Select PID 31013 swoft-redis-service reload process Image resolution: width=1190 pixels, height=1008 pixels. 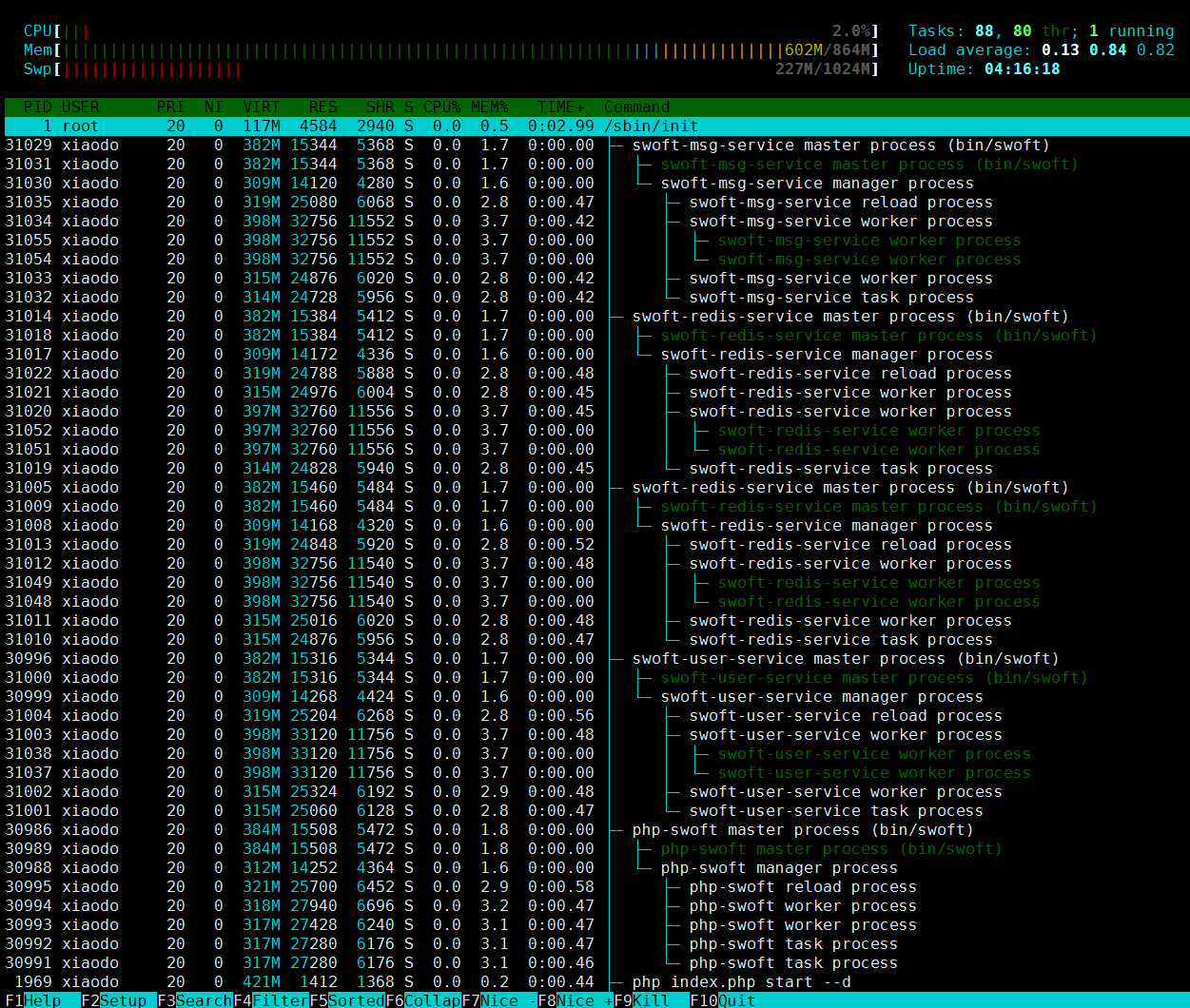[x=596, y=544]
